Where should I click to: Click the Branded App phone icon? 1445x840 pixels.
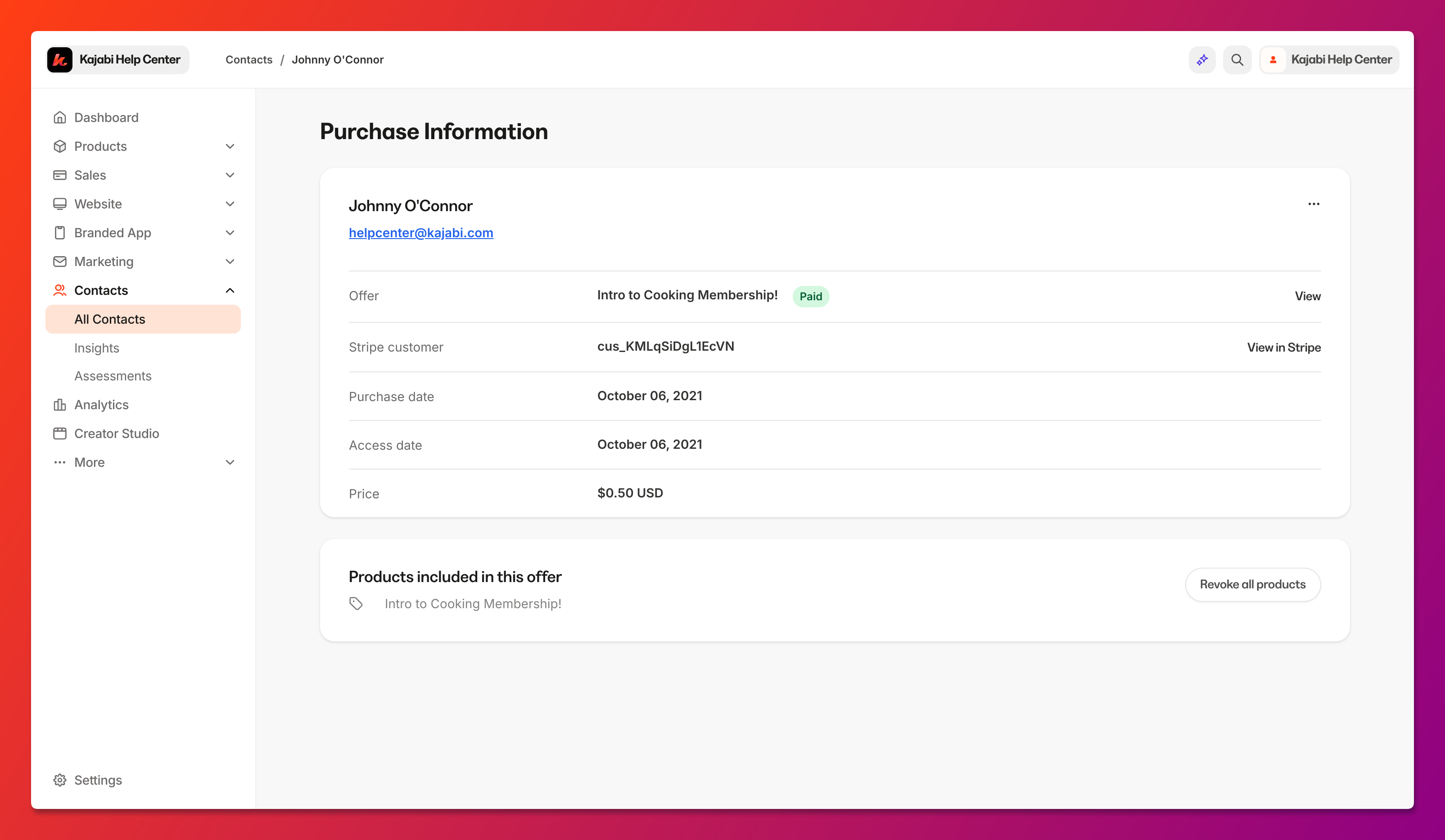coord(59,233)
